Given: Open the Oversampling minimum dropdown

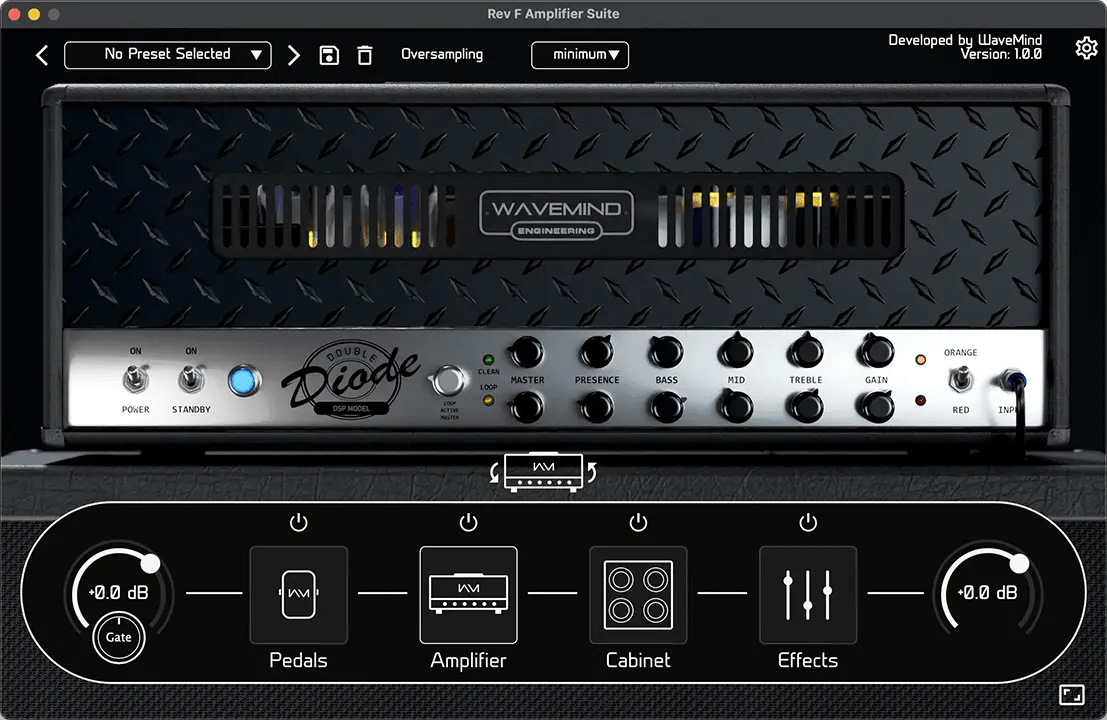Looking at the screenshot, I should [x=580, y=55].
